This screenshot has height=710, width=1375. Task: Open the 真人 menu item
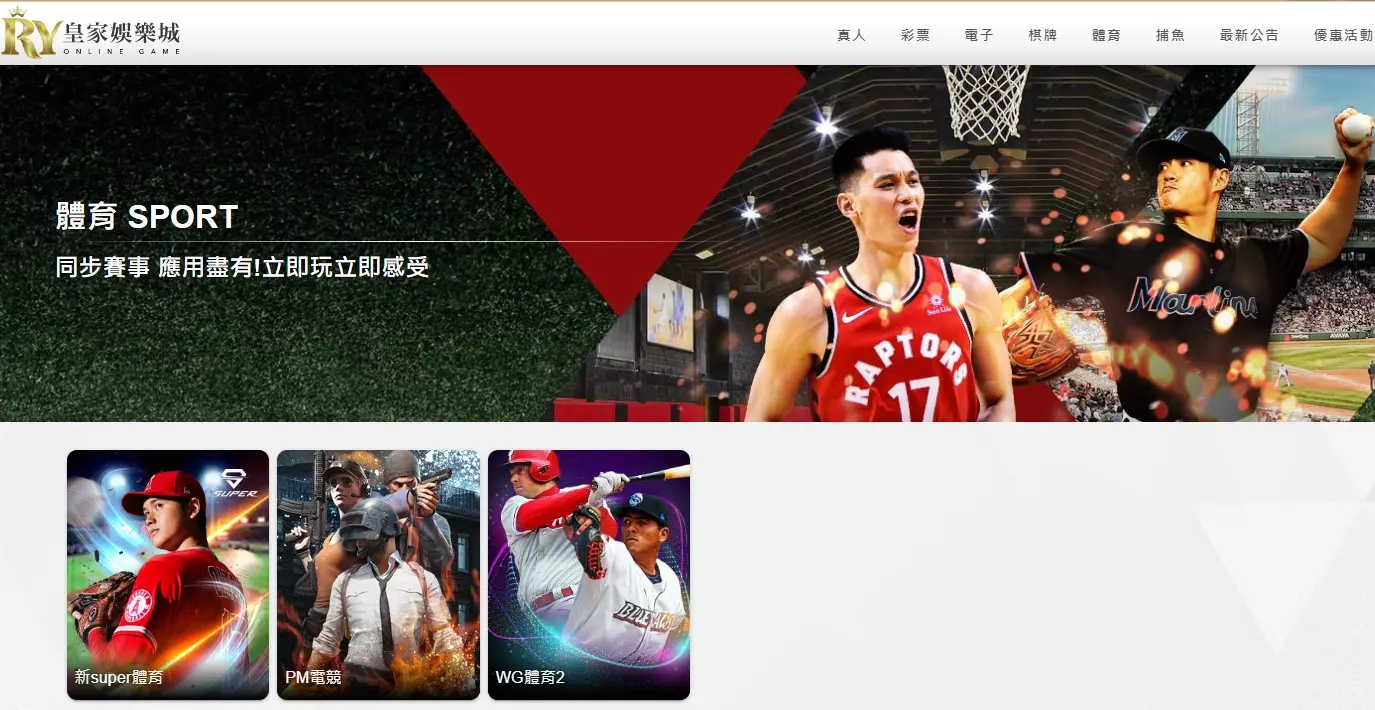coord(851,35)
